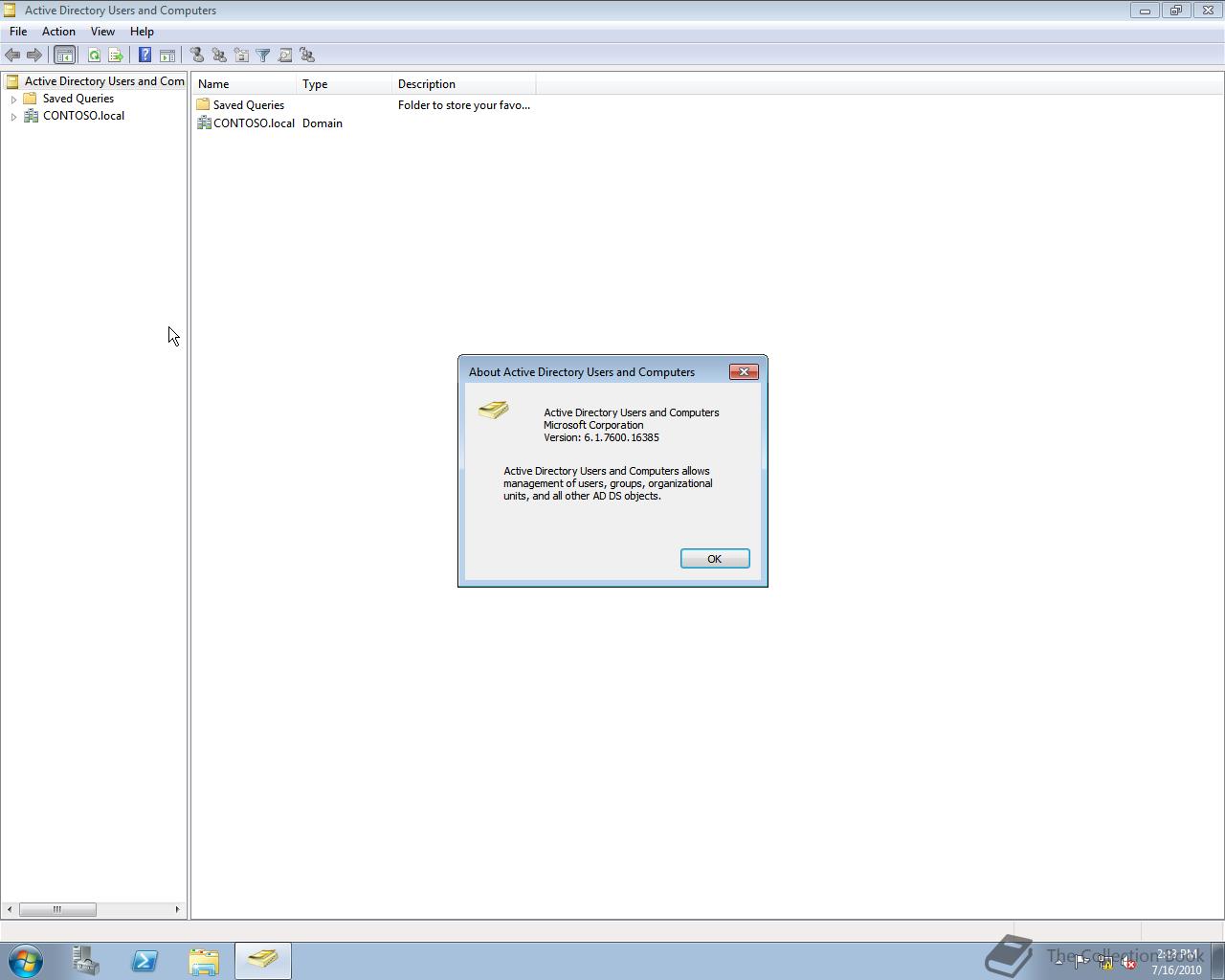Viewport: 1225px width, 980px height.
Task: Click the Find objects toolbar icon
Action: [x=285, y=56]
